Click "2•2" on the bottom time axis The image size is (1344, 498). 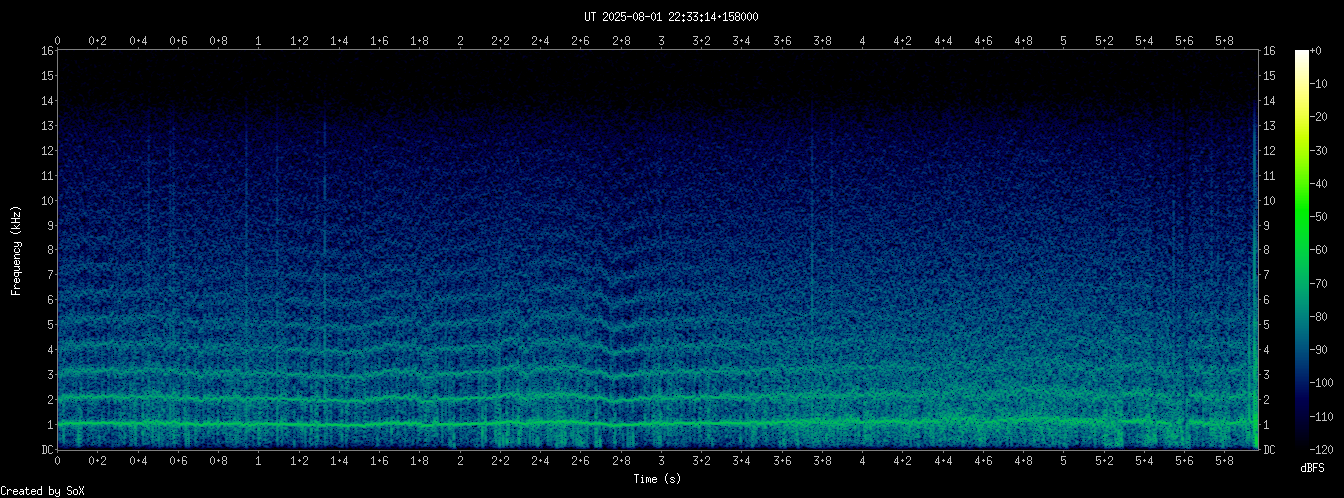coord(500,461)
